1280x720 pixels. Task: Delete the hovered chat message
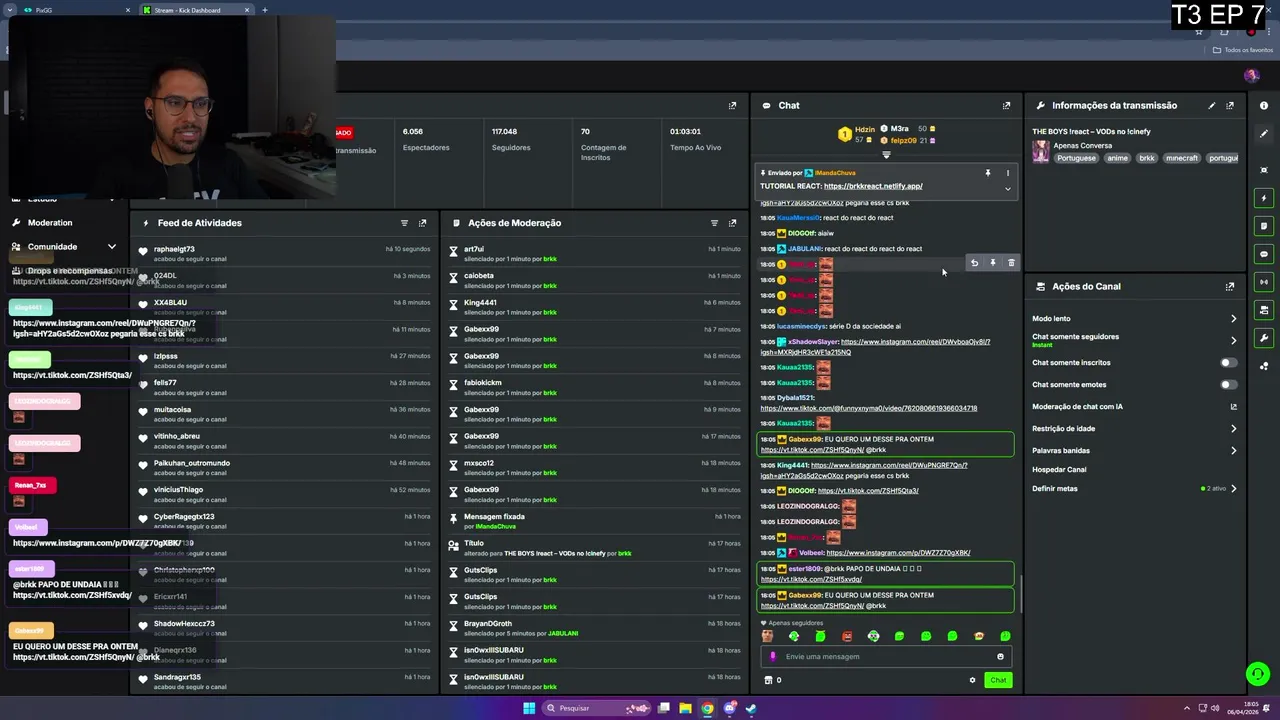[x=1011, y=263]
